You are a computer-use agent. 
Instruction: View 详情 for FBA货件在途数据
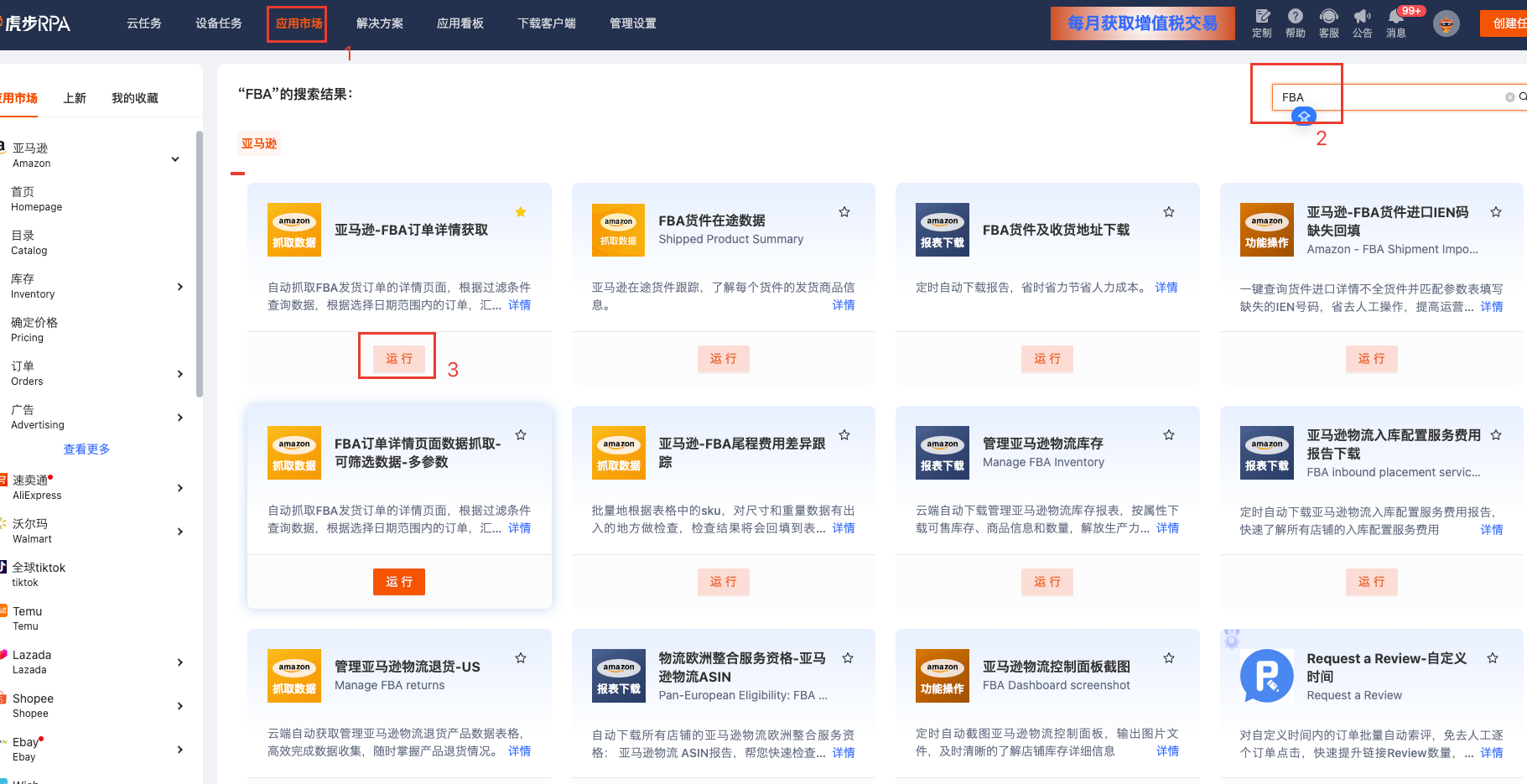tap(844, 305)
